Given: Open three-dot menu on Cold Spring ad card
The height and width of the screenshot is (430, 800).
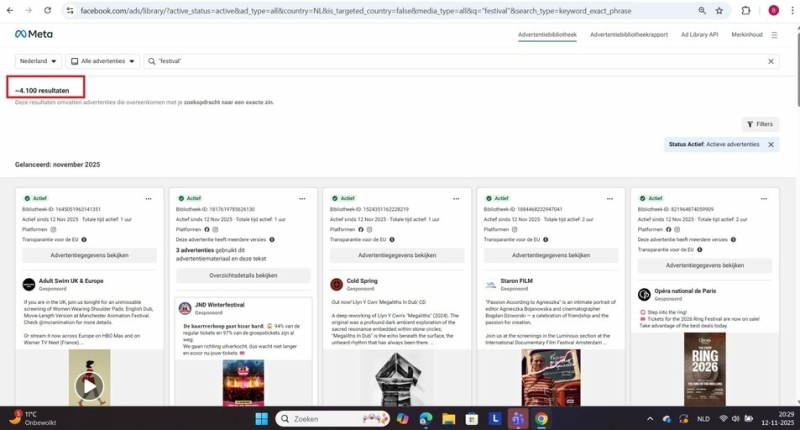Looking at the screenshot, I should [455, 198].
